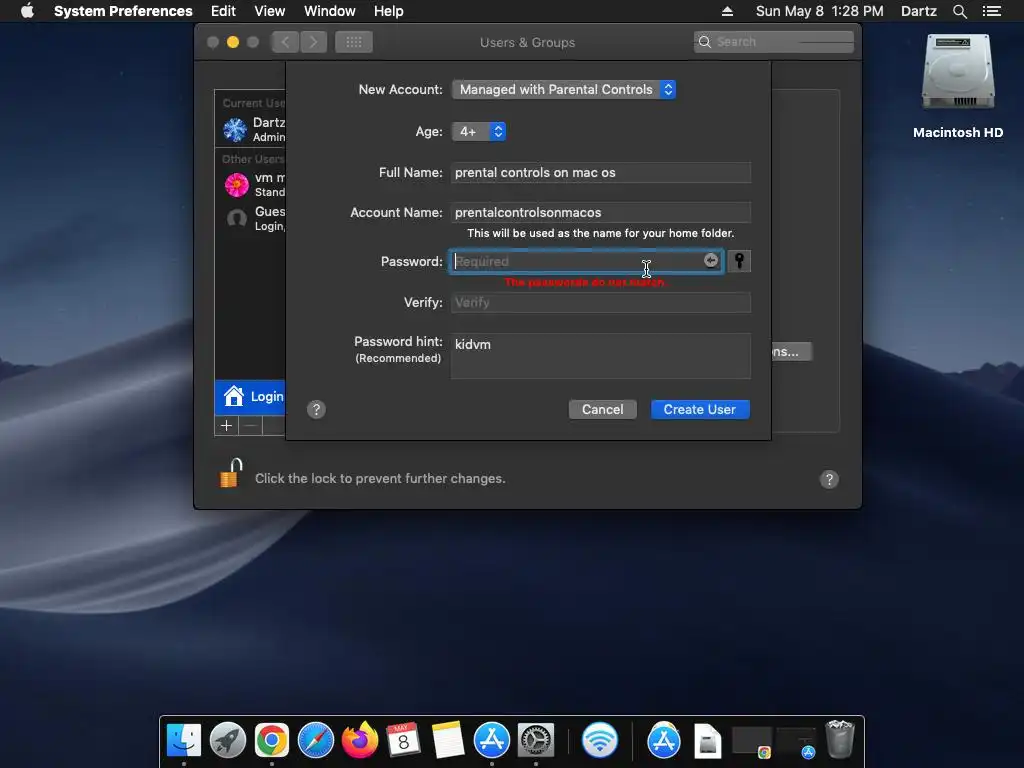The image size is (1024, 768).
Task: Click the Account Name field
Action: click(601, 212)
